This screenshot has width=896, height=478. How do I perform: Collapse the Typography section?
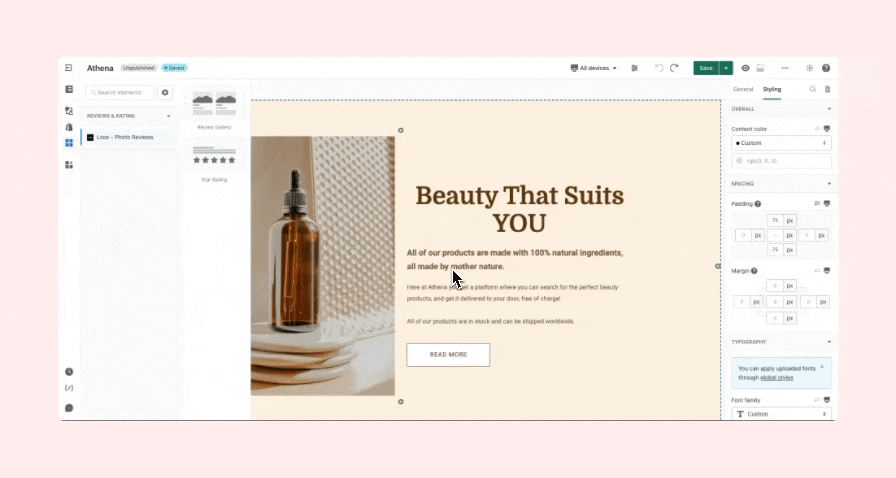[x=829, y=342]
